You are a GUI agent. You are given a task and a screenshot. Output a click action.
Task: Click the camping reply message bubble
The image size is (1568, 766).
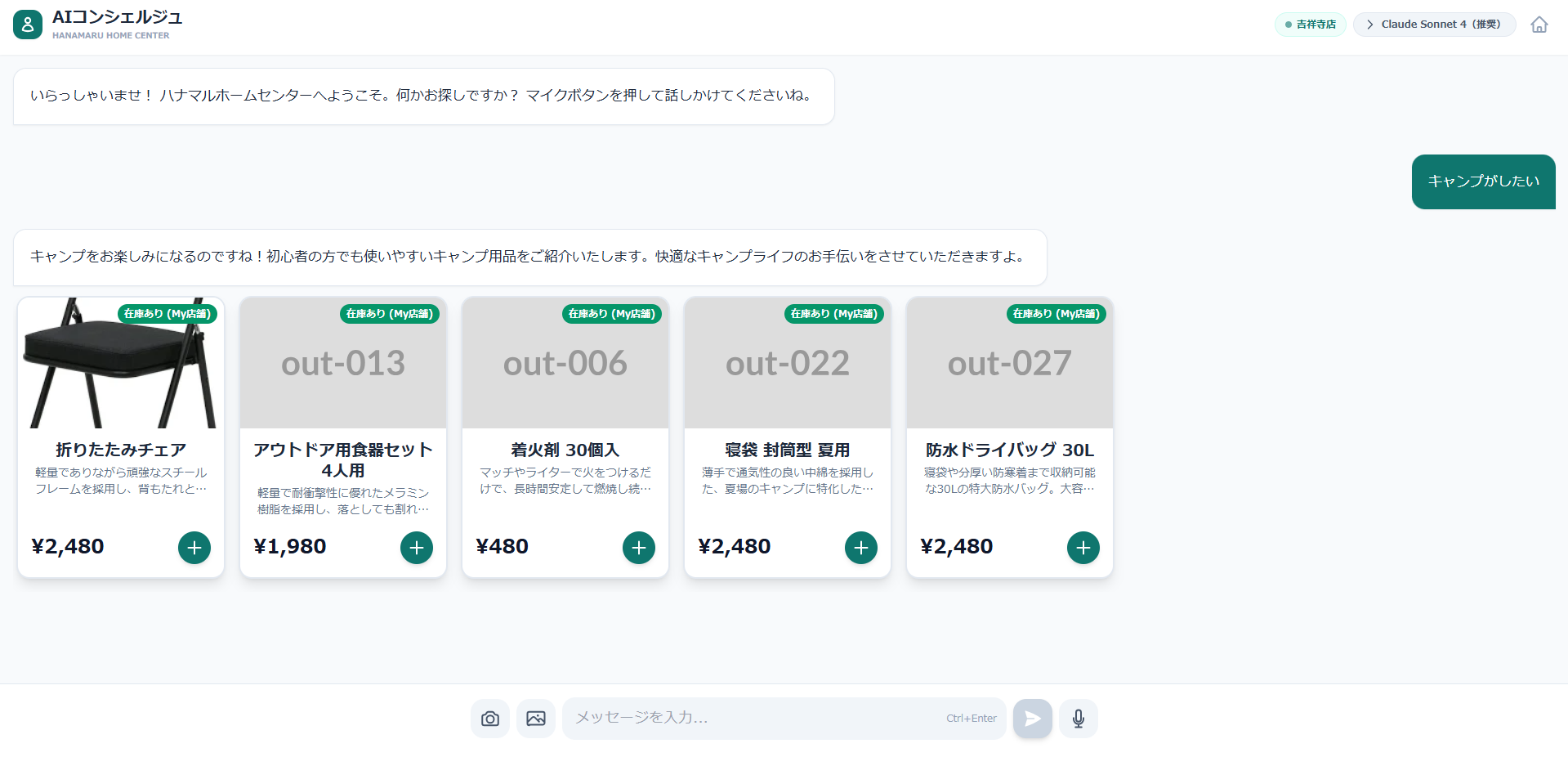[530, 258]
